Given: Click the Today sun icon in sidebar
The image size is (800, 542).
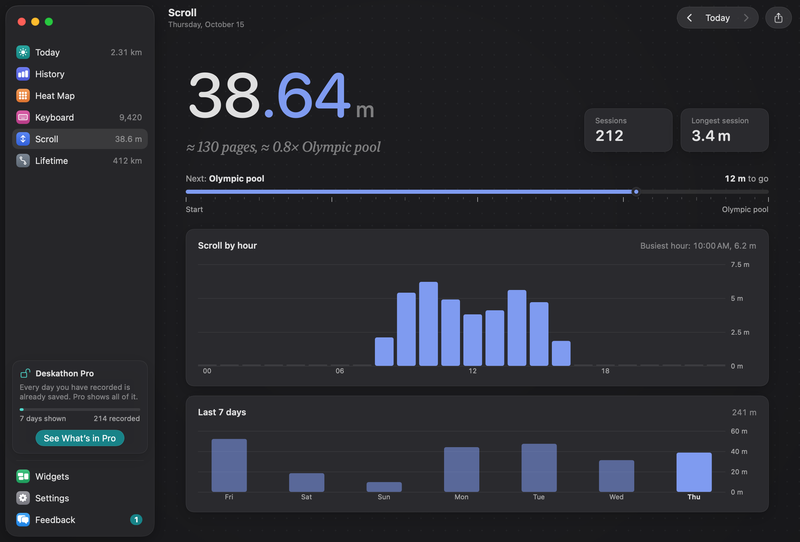Looking at the screenshot, I should point(23,52).
